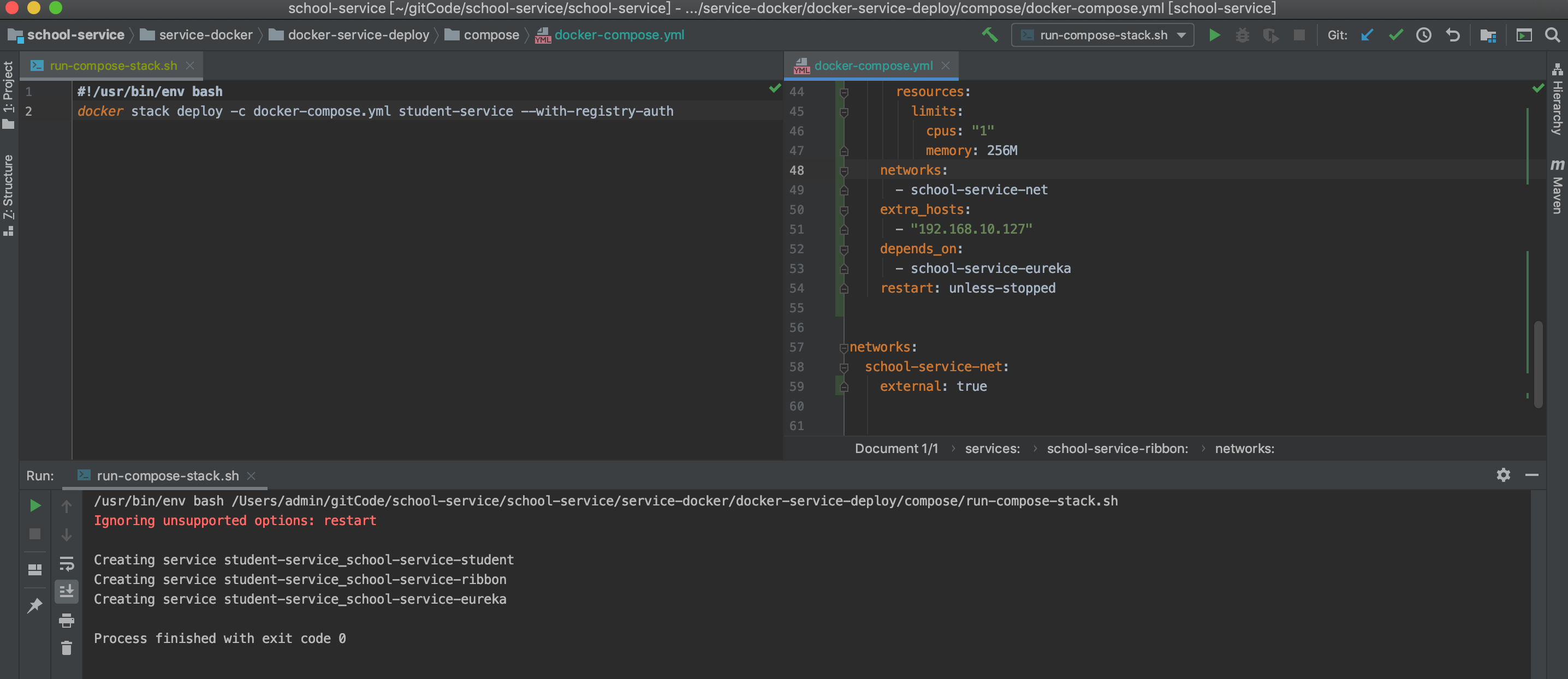Toggle Scroll to End in console

click(67, 591)
